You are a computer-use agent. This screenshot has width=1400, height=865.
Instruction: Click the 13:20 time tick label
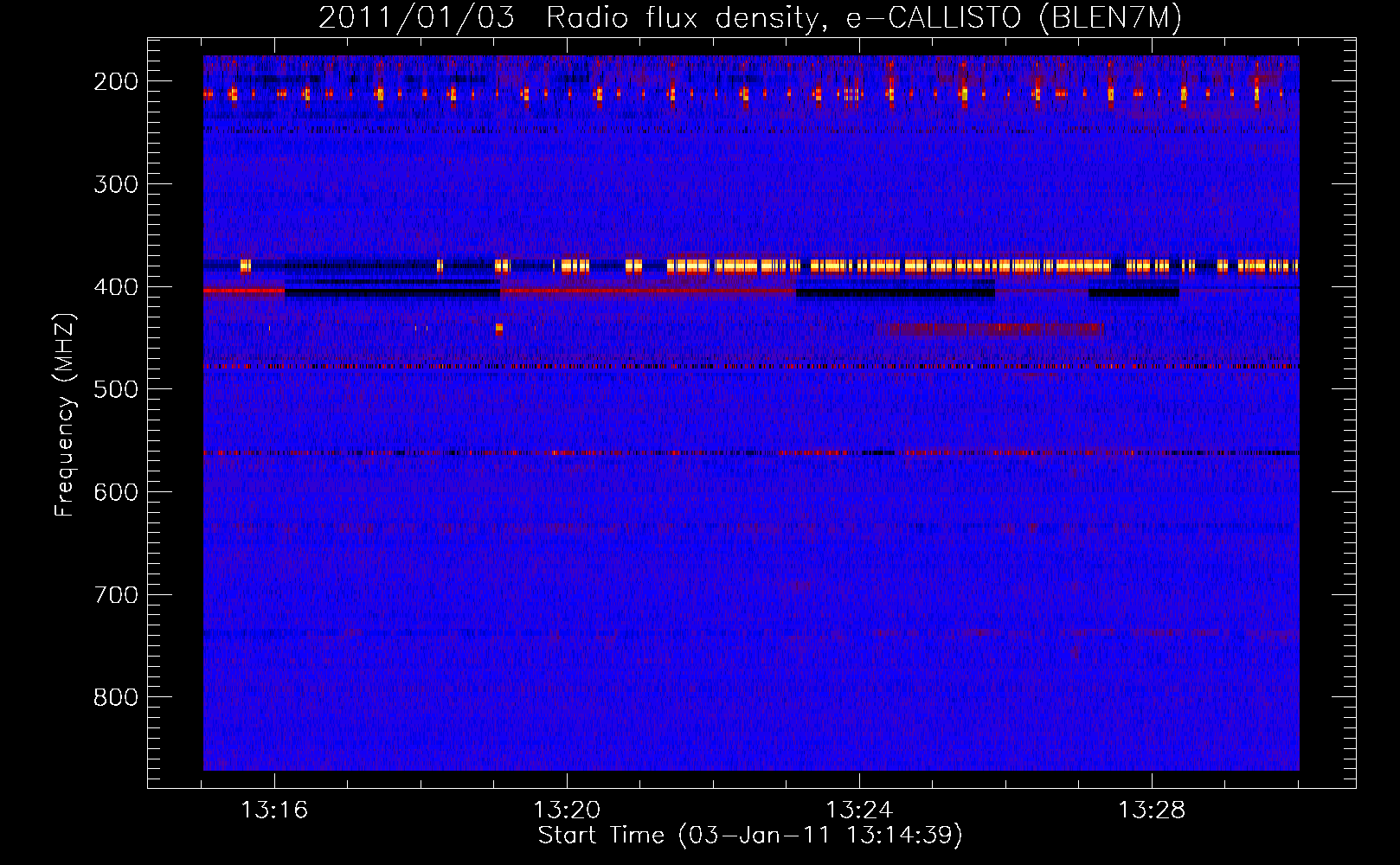pos(567,811)
